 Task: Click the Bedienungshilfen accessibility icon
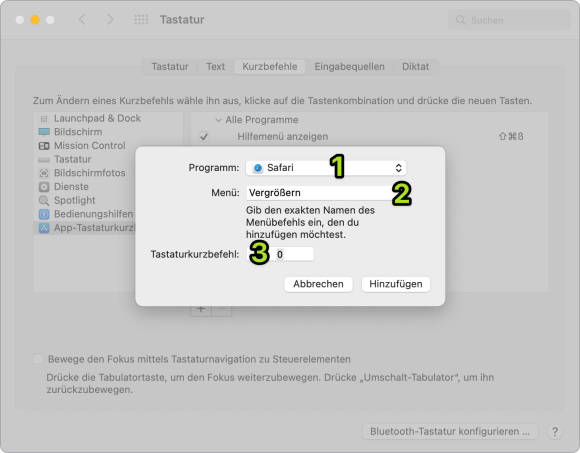(44, 214)
